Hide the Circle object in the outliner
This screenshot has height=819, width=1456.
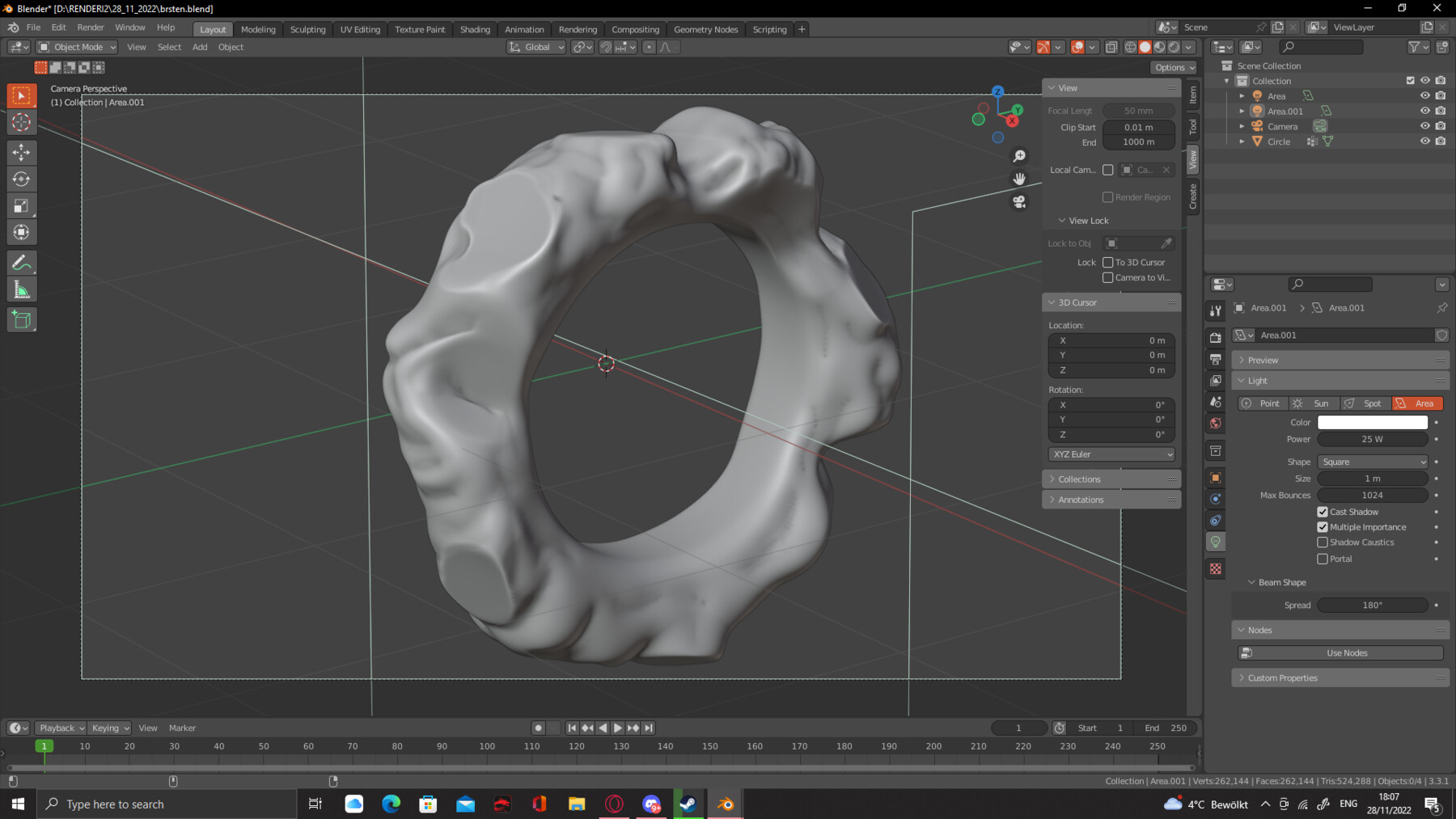(1425, 141)
